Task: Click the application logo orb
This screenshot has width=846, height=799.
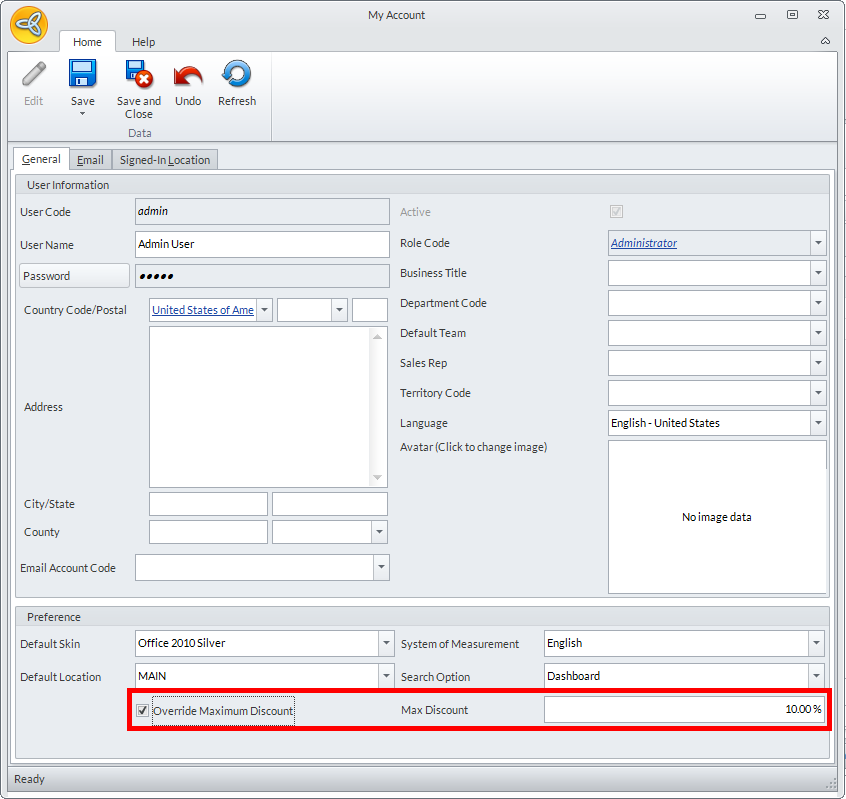Action: pos(29,25)
